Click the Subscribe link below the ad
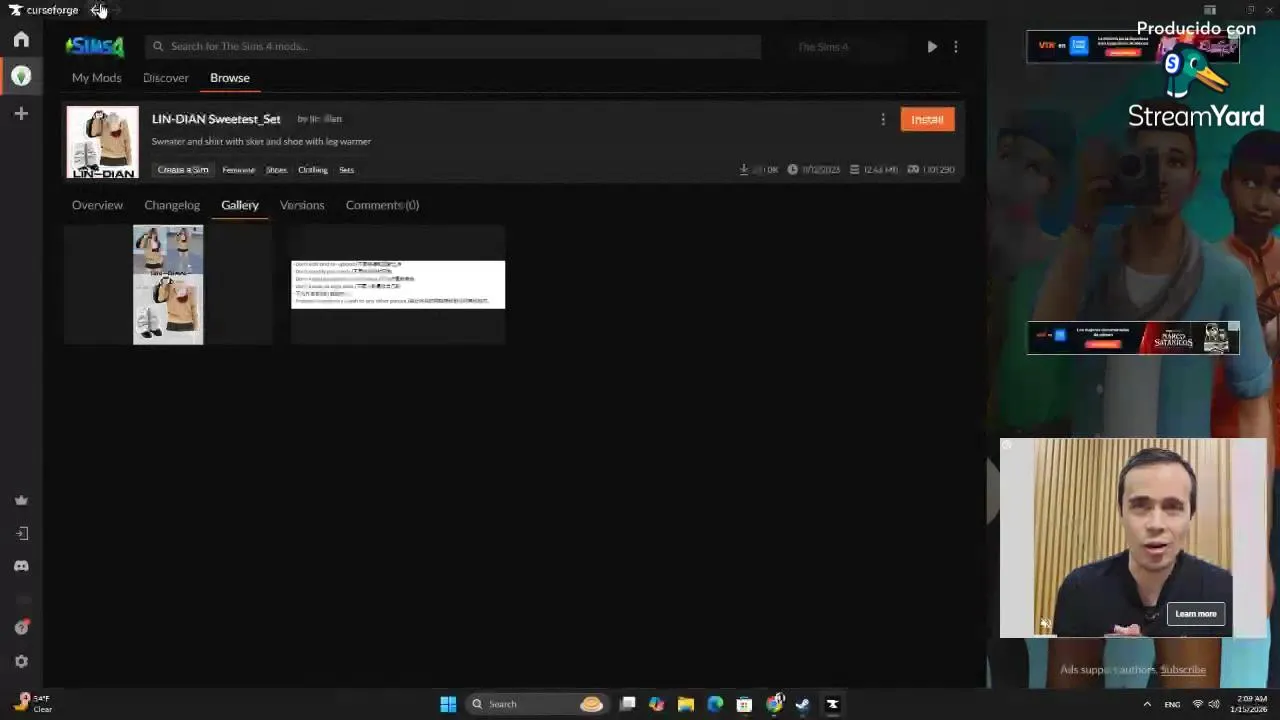Viewport: 1280px width, 720px height. (1183, 670)
